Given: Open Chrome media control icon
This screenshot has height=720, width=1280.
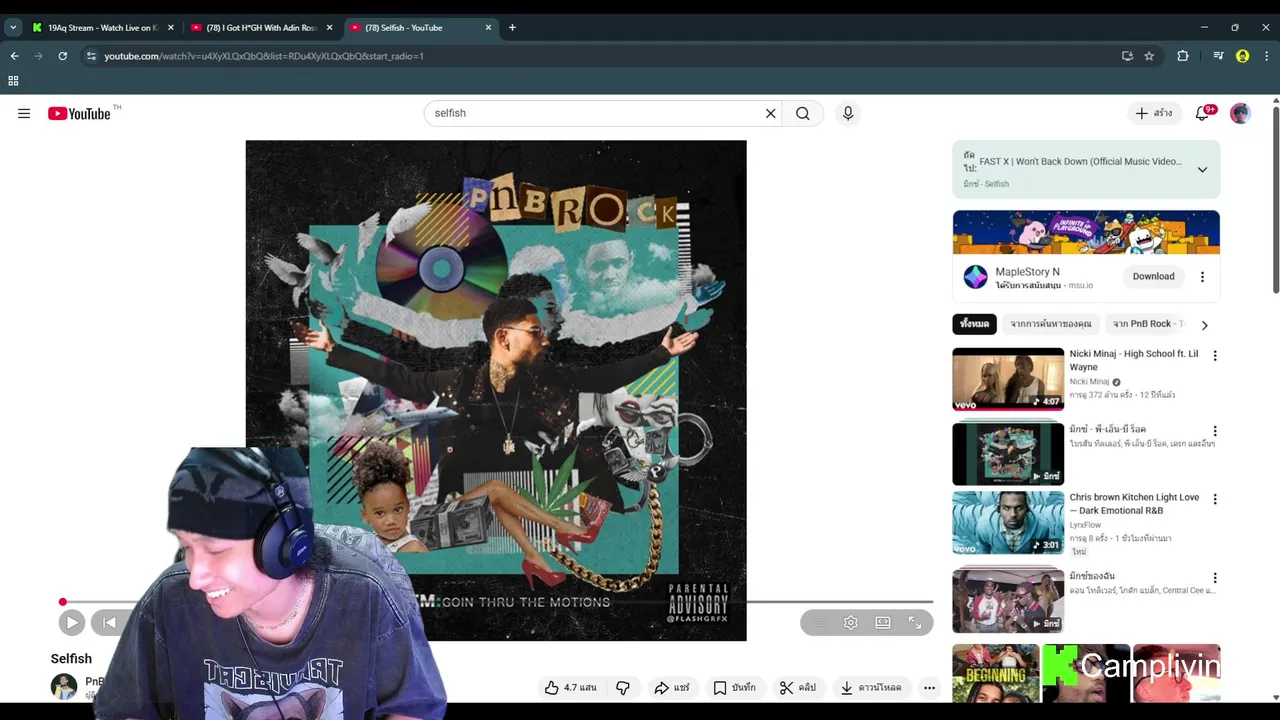Looking at the screenshot, I should 1217,56.
